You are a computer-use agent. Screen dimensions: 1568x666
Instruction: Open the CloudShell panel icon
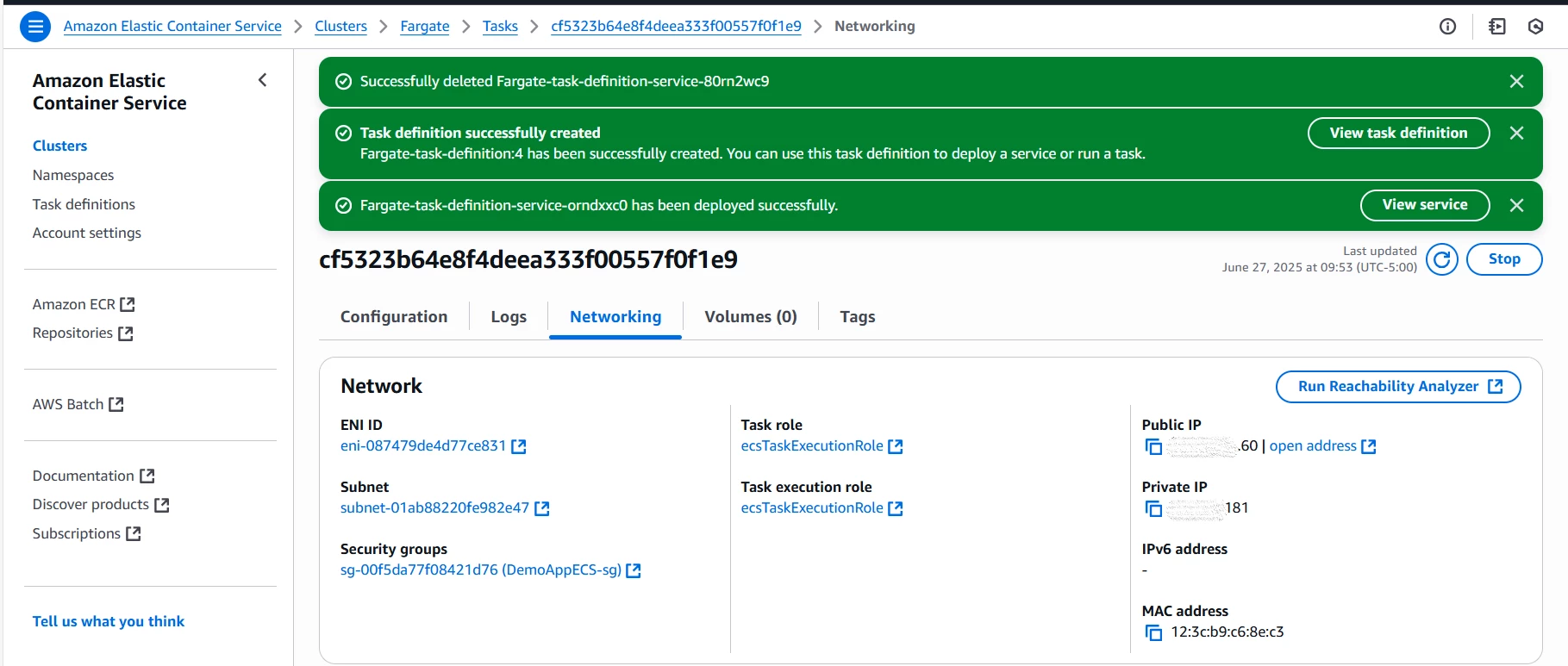point(1497,27)
